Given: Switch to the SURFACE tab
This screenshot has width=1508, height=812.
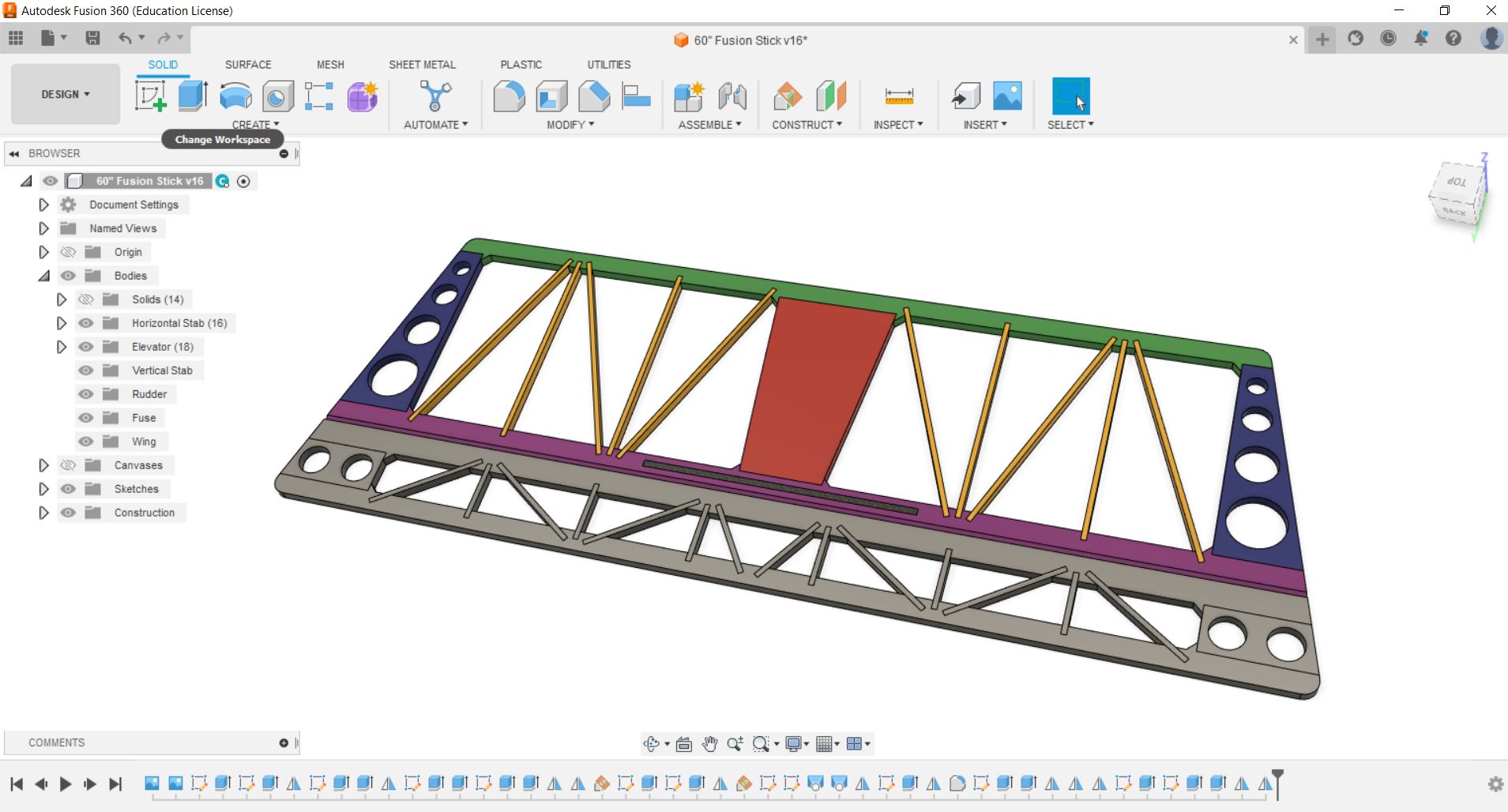Looking at the screenshot, I should (x=248, y=65).
